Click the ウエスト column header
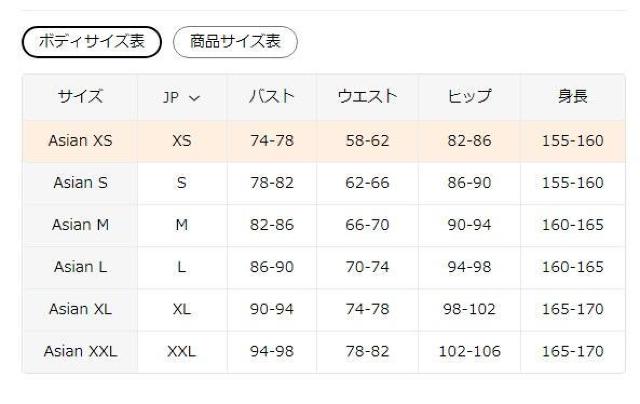 click(x=367, y=97)
